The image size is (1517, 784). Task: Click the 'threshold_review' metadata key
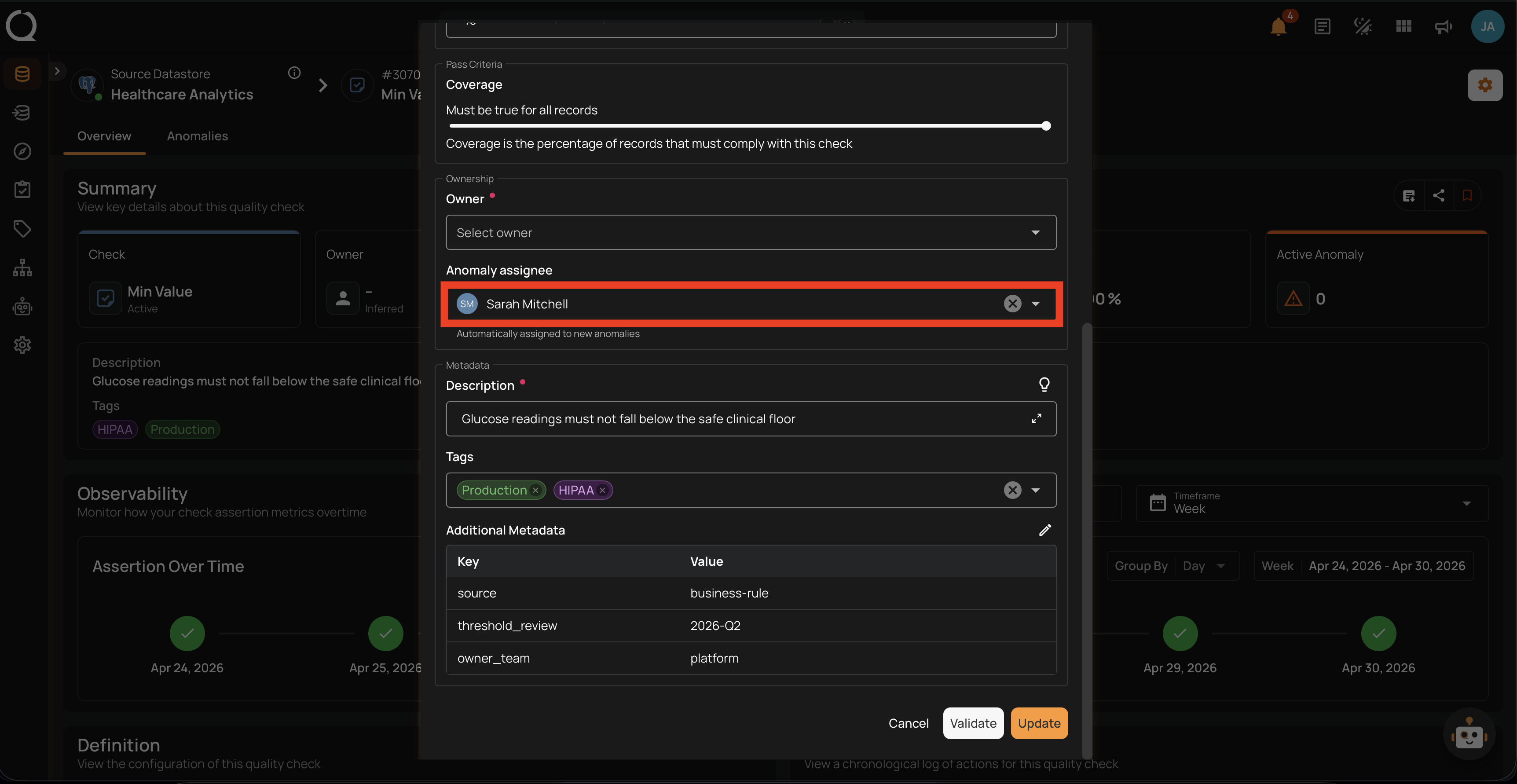507,626
